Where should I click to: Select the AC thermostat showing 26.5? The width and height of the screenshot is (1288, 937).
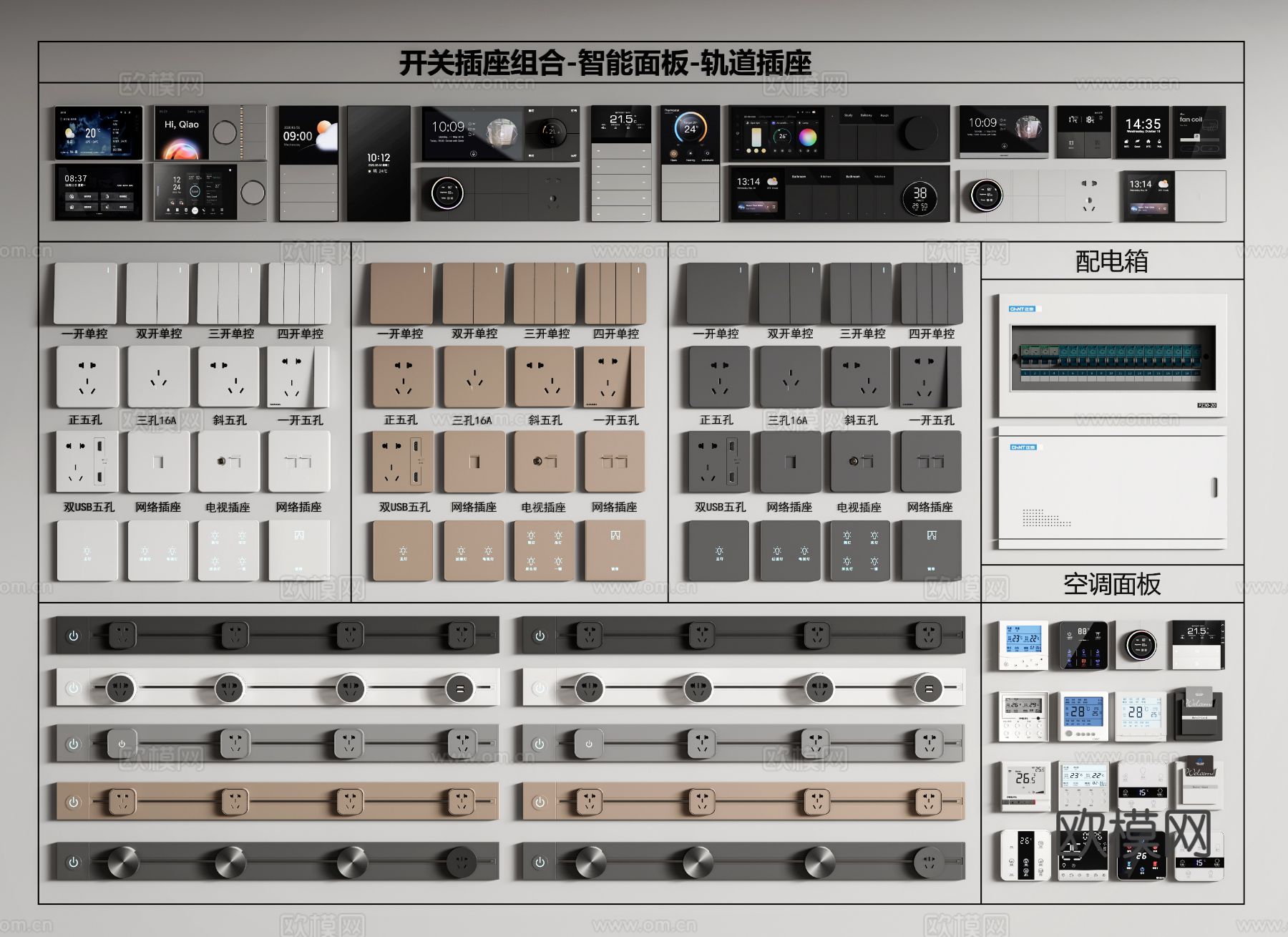[1025, 785]
